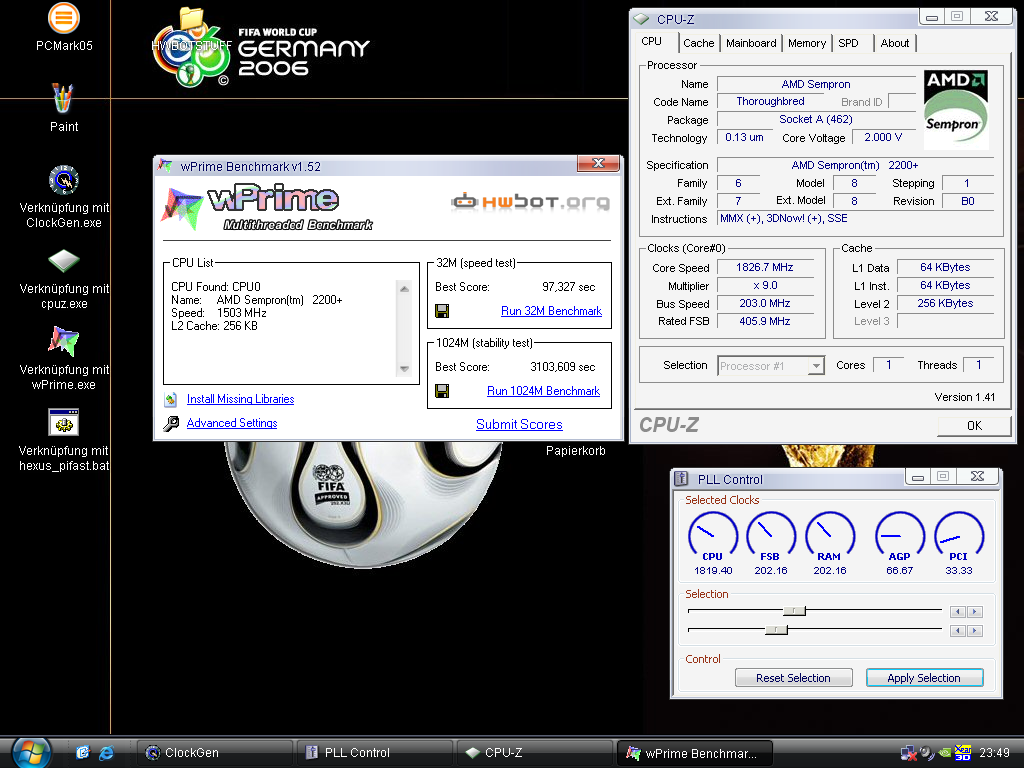Switch to the Cache tab in CPU-Z

coord(699,43)
